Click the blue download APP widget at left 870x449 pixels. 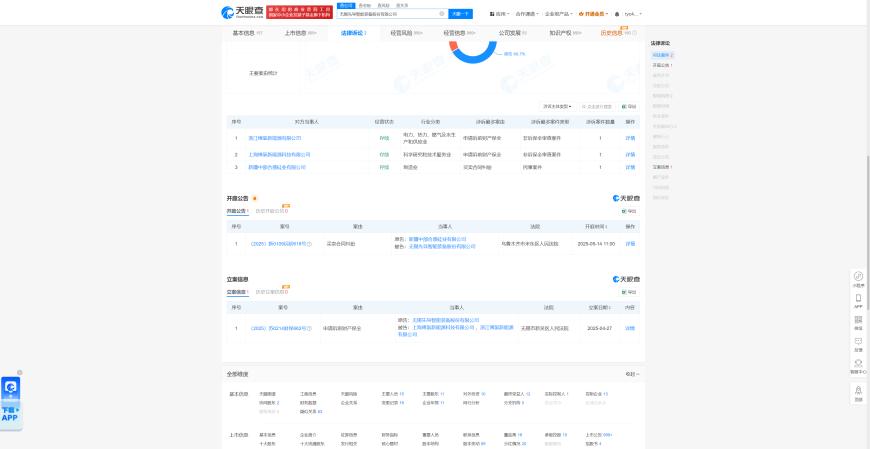pyautogui.click(x=10, y=399)
